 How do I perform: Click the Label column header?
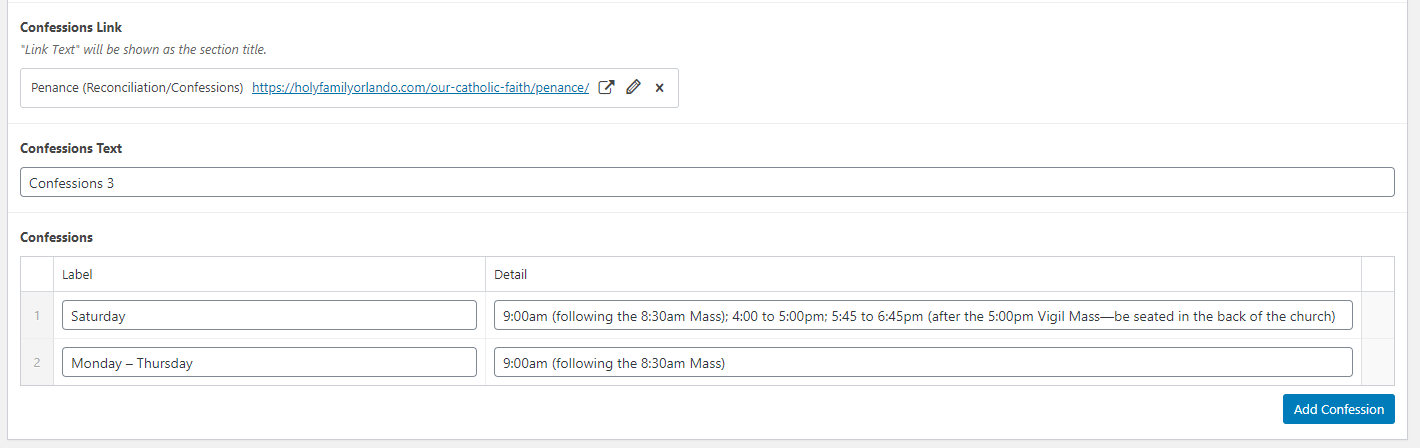pyautogui.click(x=78, y=275)
